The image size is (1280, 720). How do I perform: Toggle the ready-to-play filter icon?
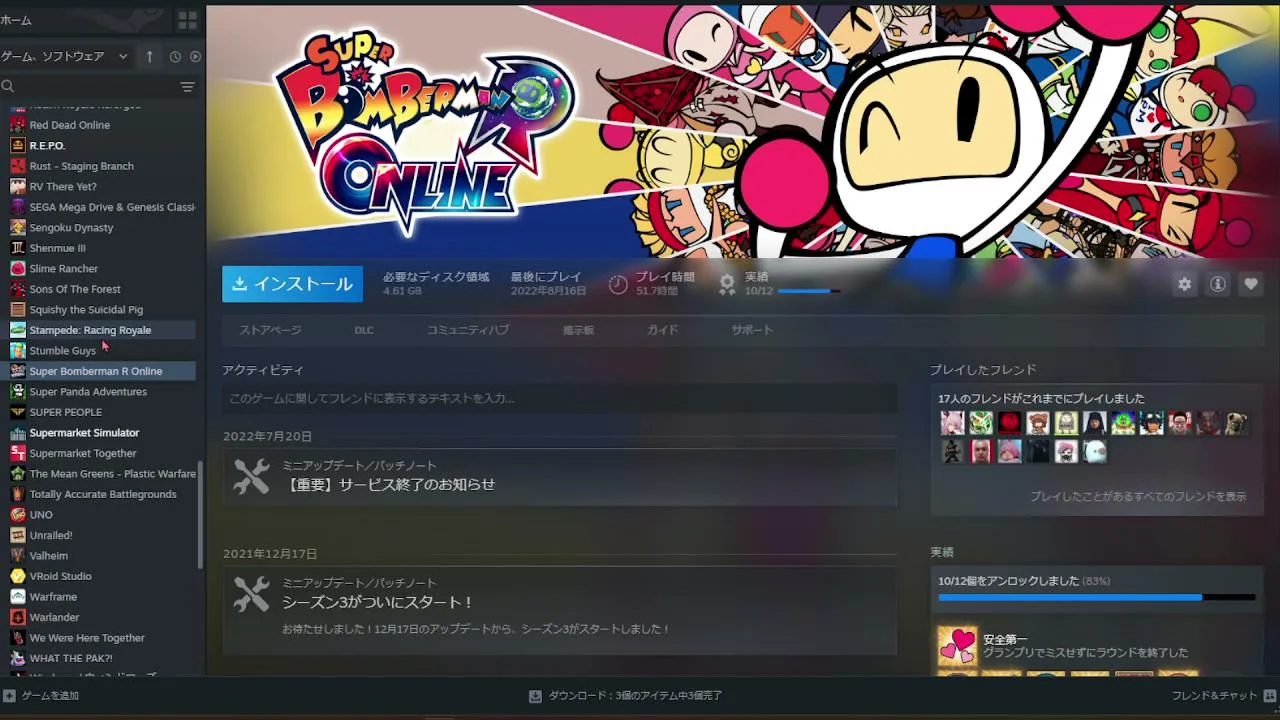pyautogui.click(x=195, y=57)
